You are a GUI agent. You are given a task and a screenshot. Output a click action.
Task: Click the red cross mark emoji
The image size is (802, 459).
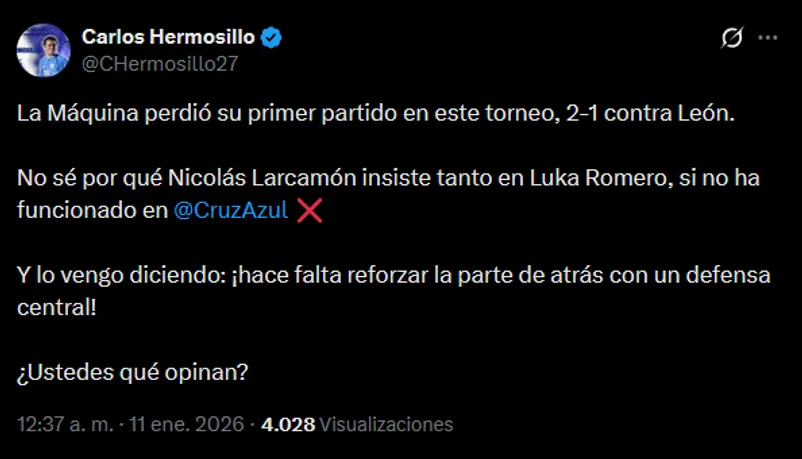309,211
